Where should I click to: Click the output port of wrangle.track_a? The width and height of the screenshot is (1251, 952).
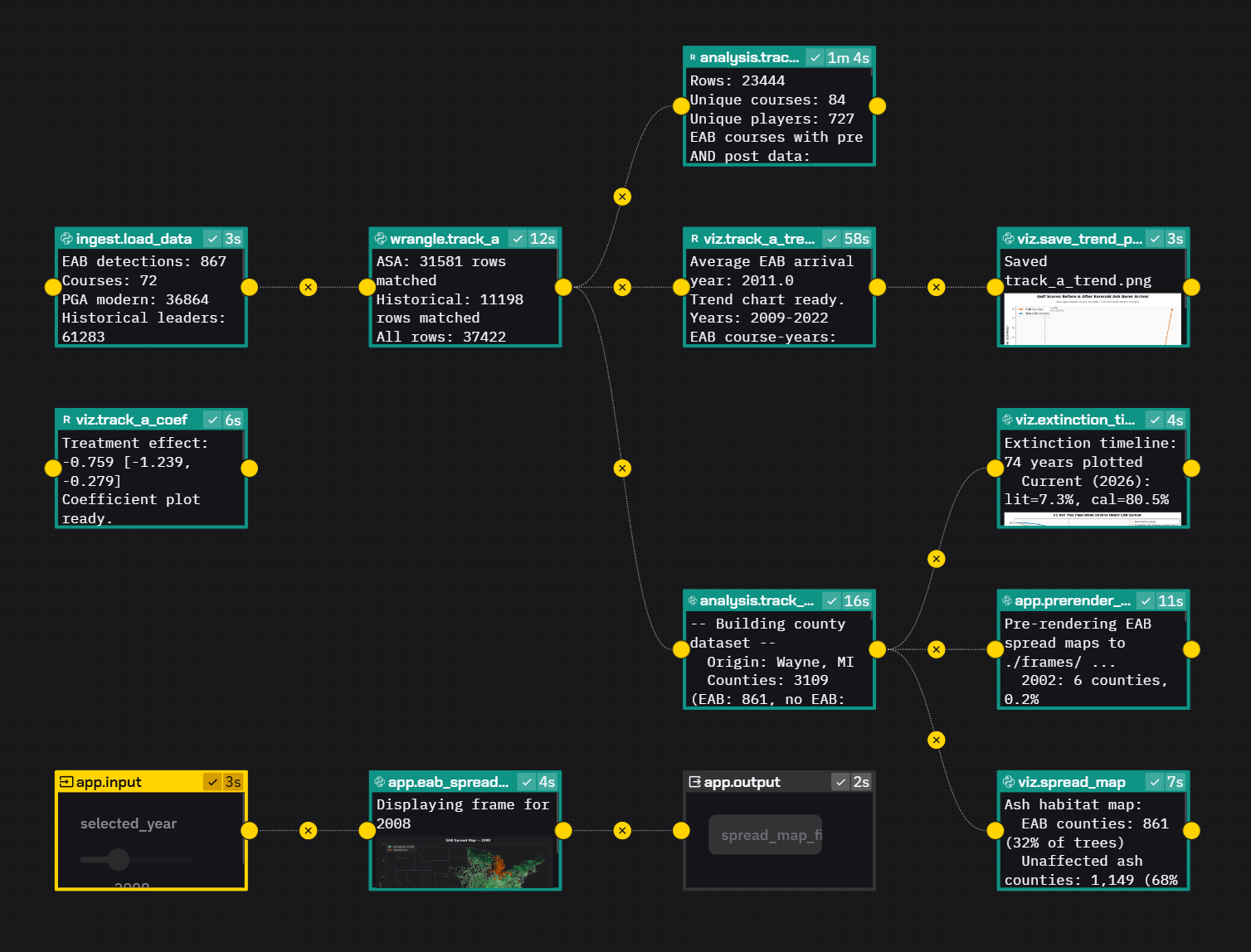coord(563,288)
